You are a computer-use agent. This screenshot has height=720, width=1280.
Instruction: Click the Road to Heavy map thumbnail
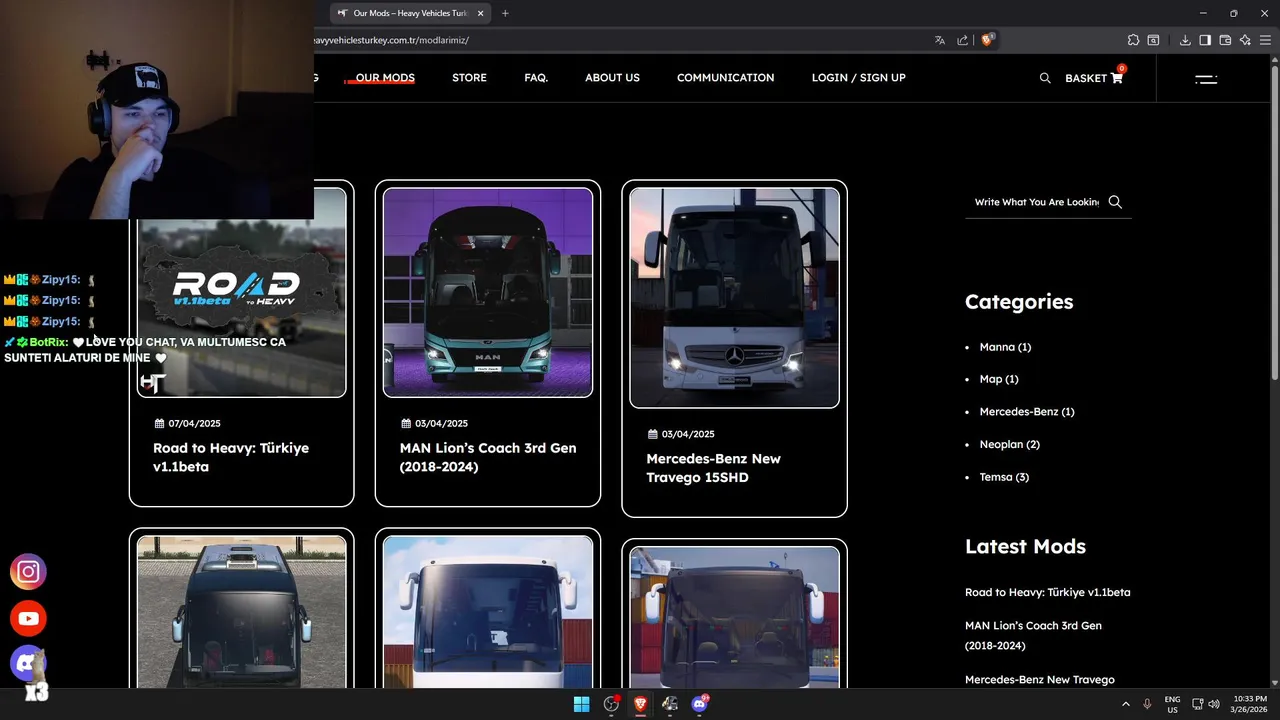point(241,293)
